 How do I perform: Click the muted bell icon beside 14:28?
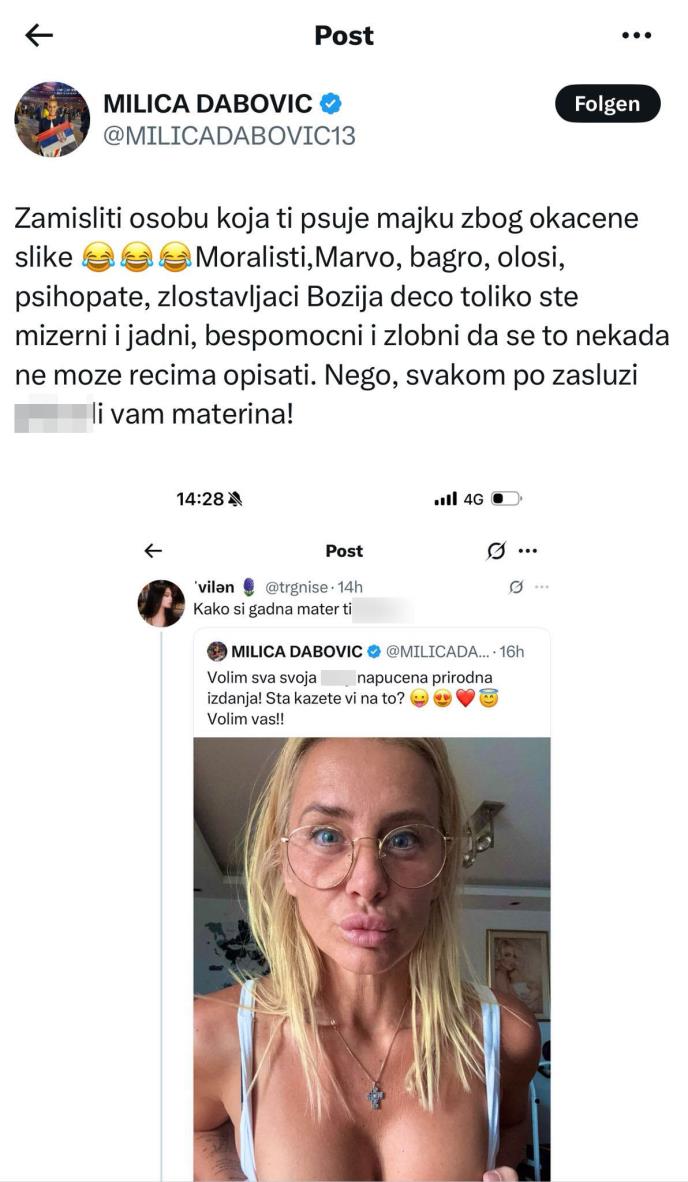(x=236, y=499)
